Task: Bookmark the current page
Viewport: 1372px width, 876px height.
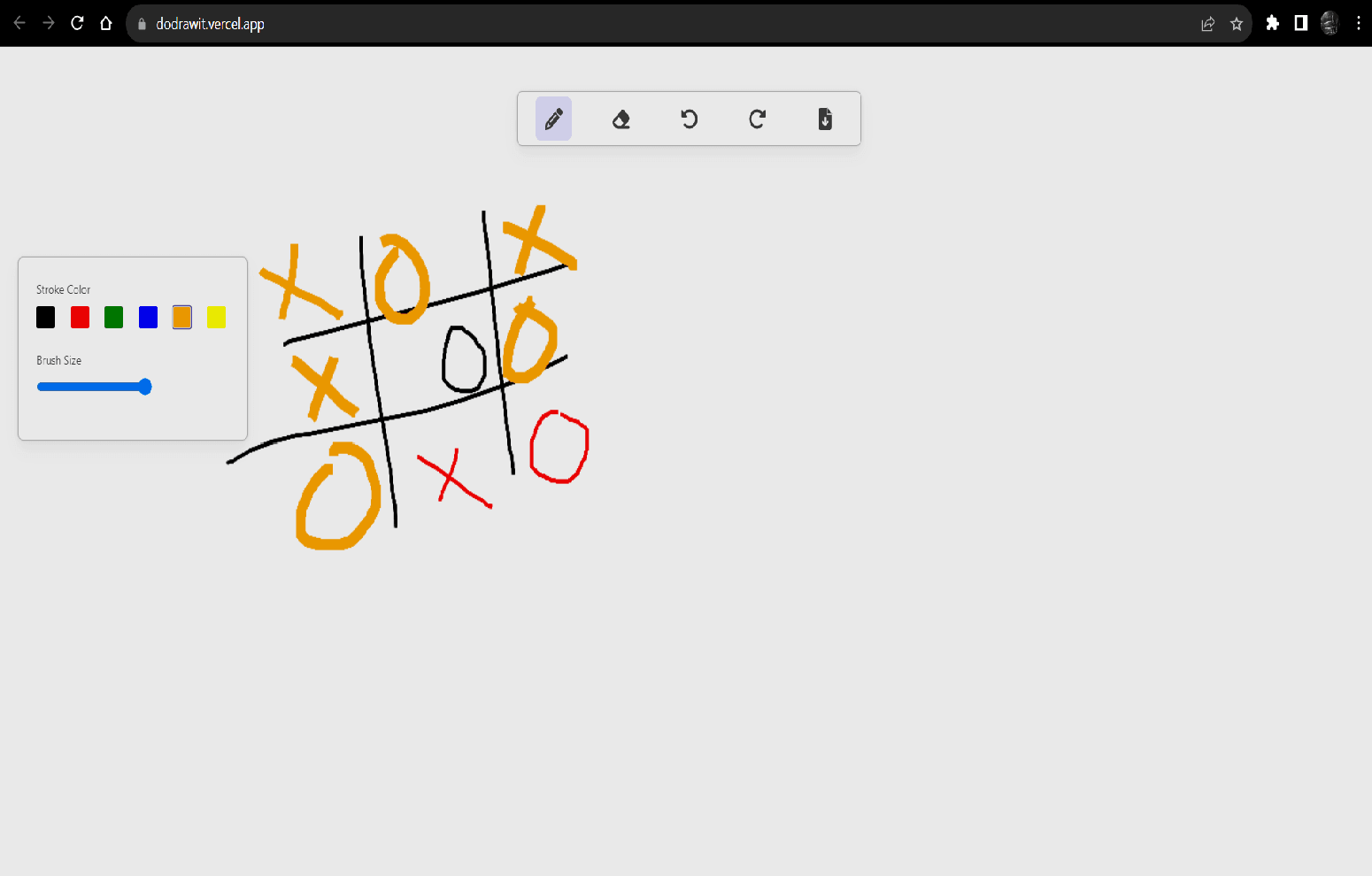Action: point(1237,24)
